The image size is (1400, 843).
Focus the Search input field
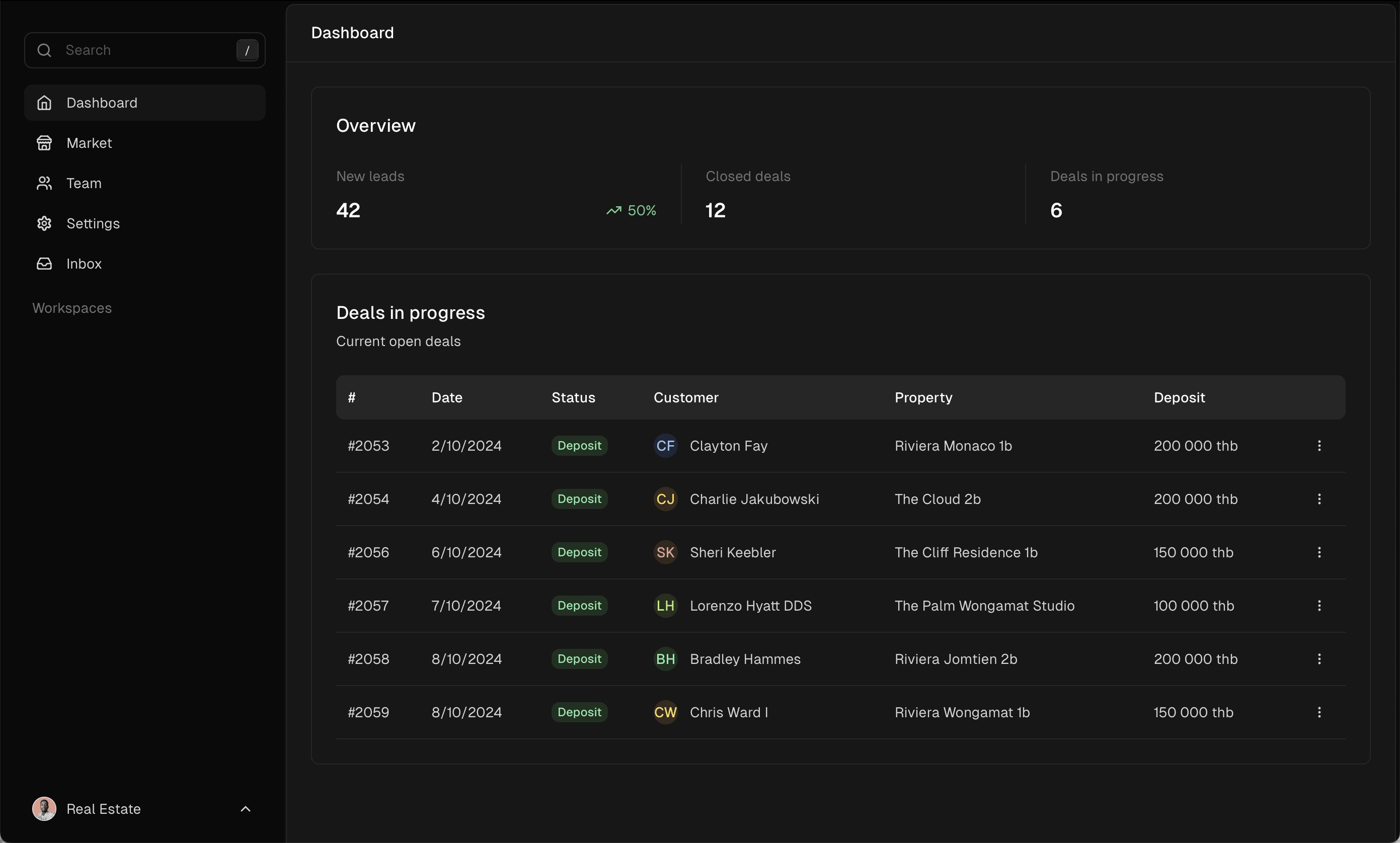[145, 50]
